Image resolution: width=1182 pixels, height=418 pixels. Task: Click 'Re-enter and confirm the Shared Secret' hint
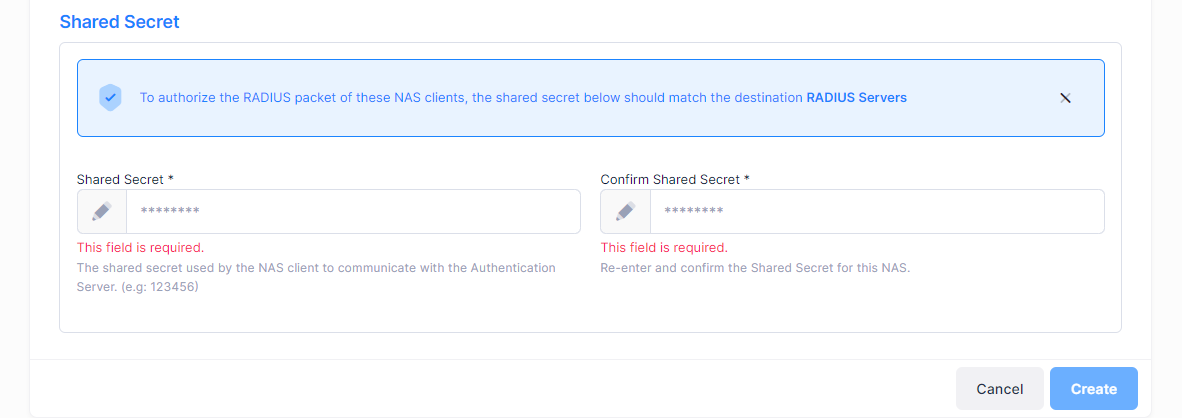pyautogui.click(x=755, y=268)
